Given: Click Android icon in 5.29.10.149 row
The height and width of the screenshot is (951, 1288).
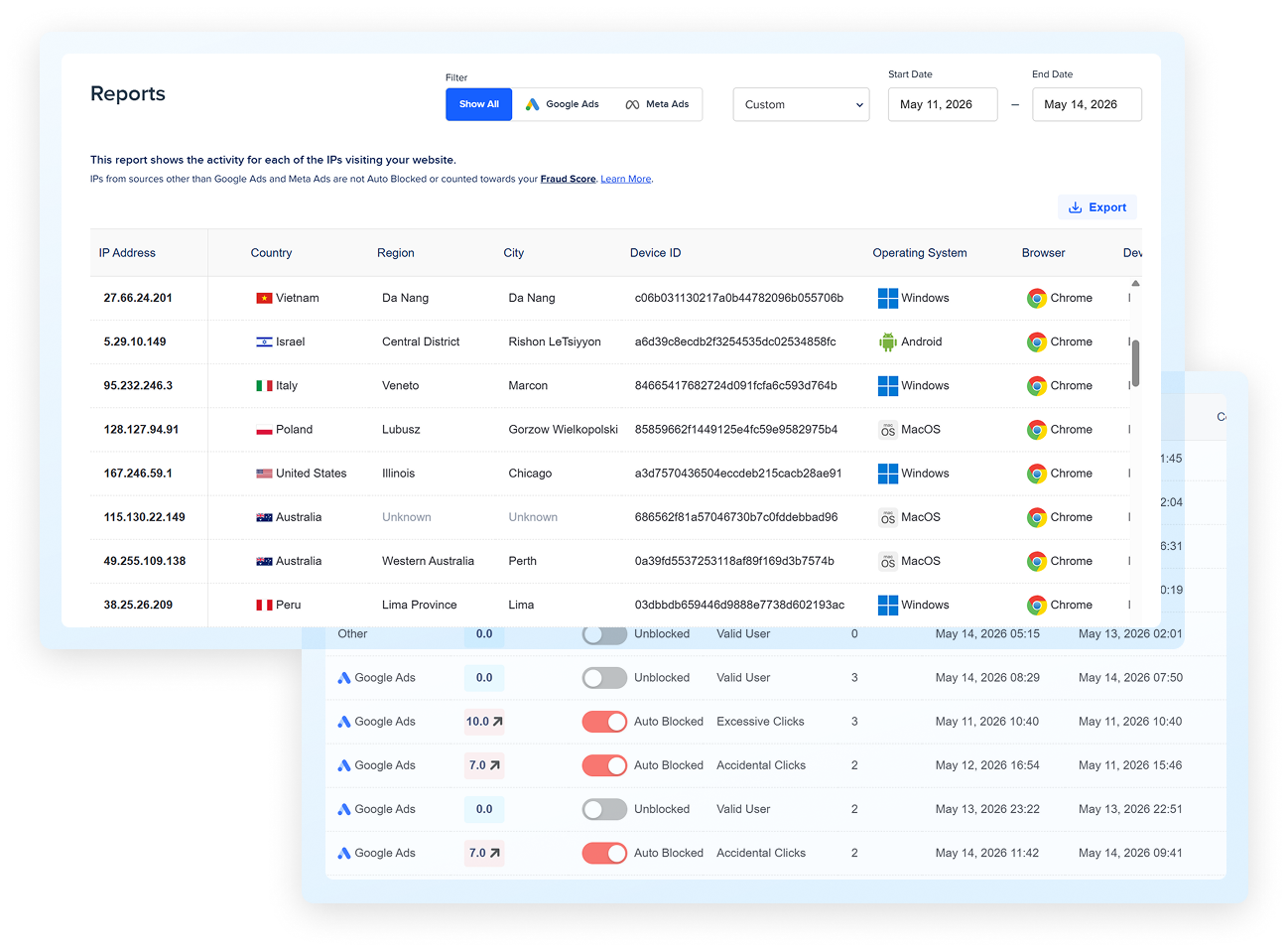Looking at the screenshot, I should [887, 341].
